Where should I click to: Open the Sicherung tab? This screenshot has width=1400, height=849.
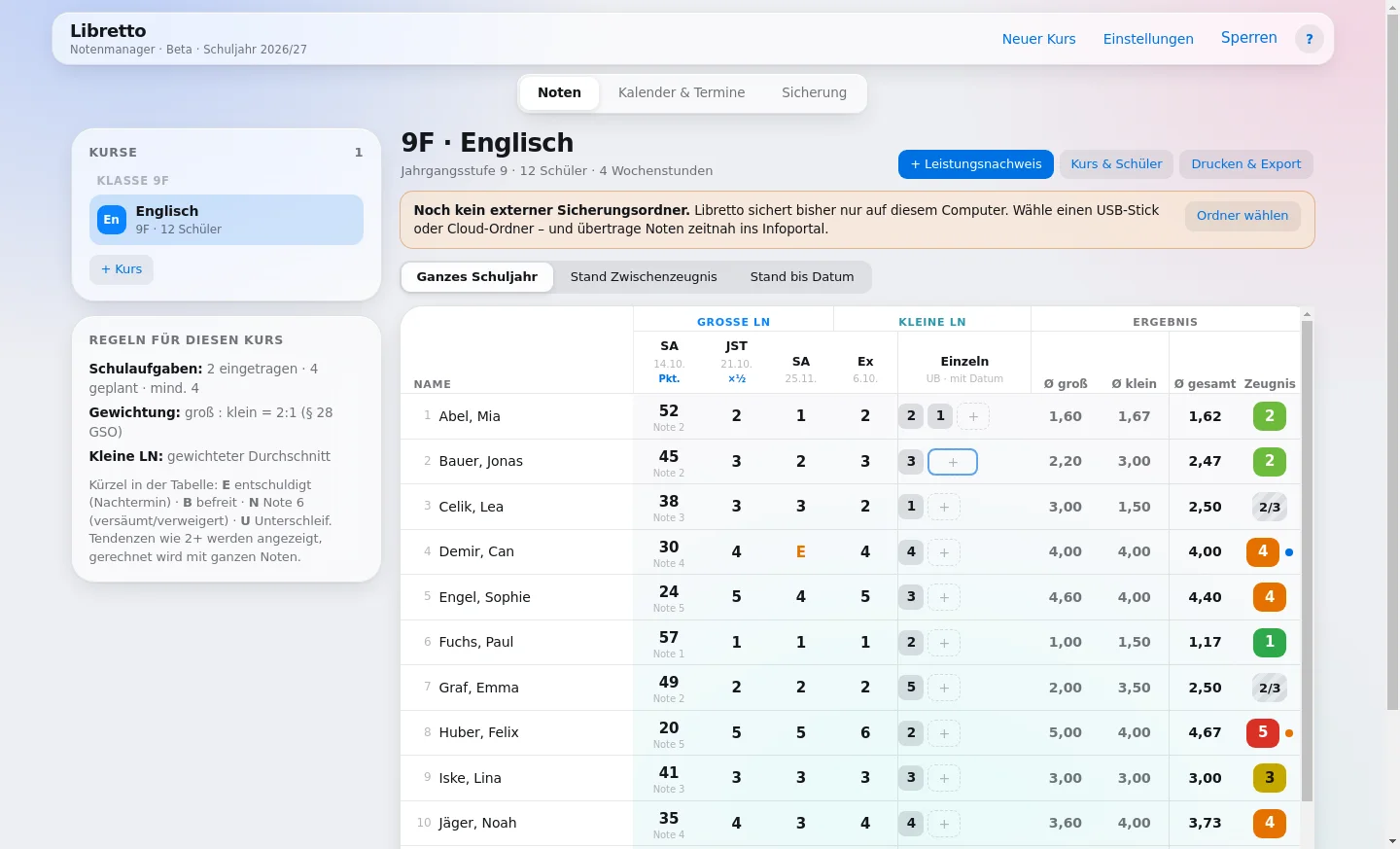tap(814, 93)
